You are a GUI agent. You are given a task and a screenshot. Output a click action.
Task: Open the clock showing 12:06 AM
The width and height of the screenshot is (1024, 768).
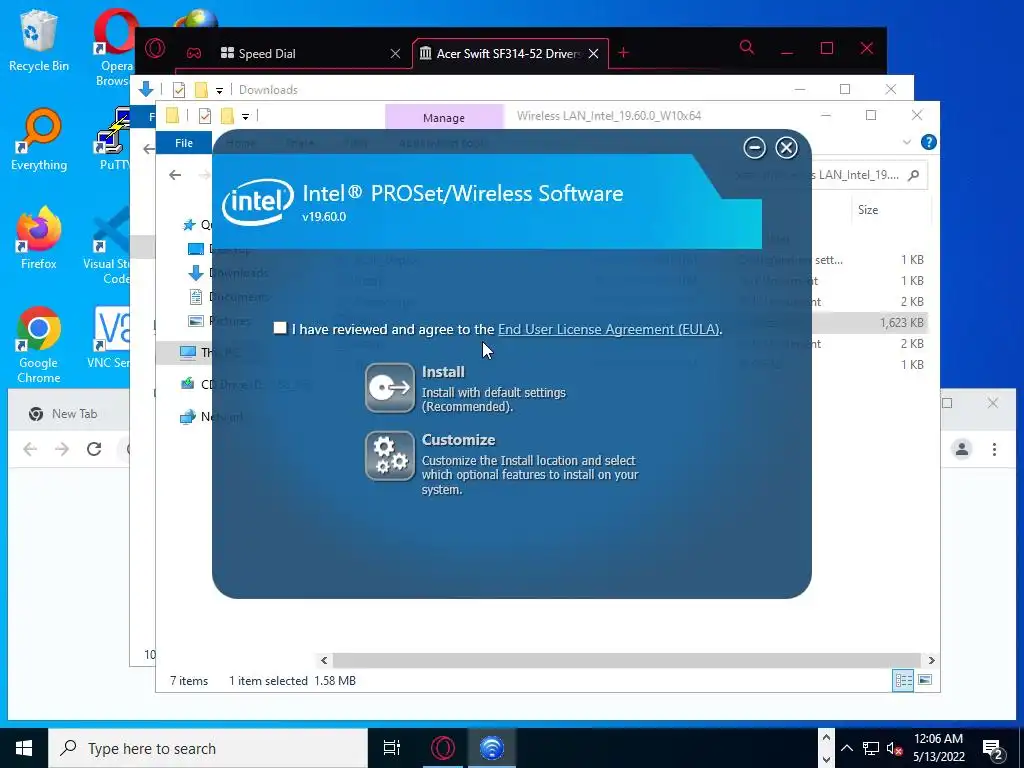(938, 748)
